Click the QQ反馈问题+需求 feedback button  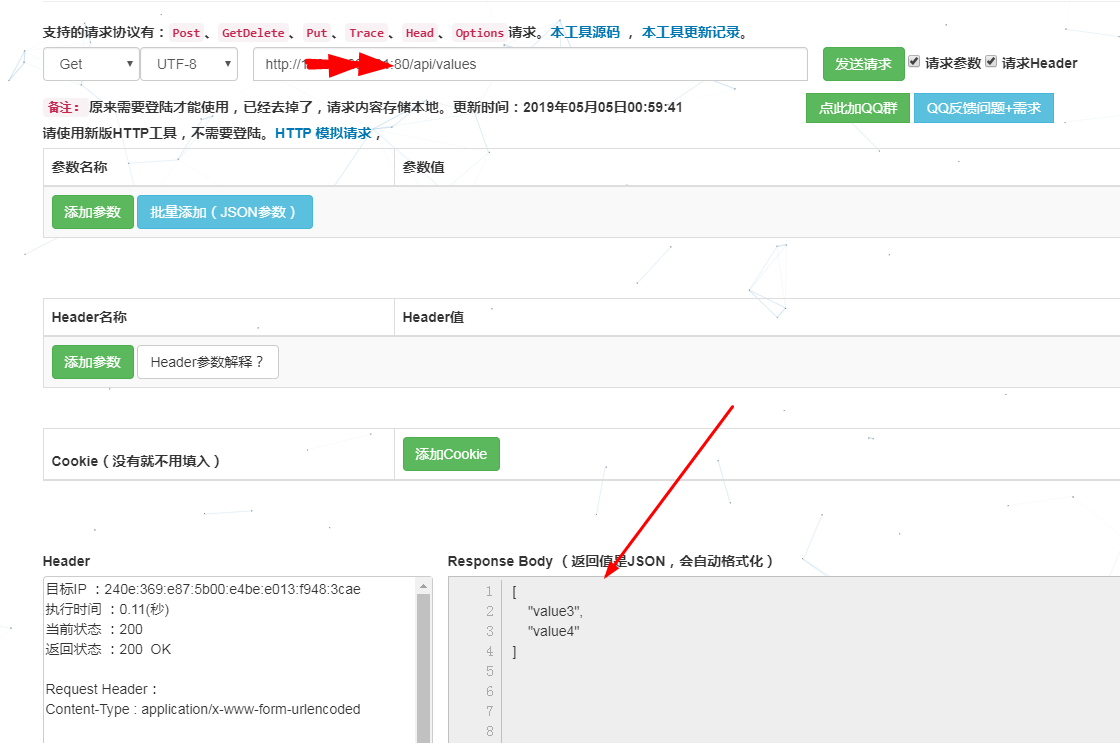tap(984, 108)
